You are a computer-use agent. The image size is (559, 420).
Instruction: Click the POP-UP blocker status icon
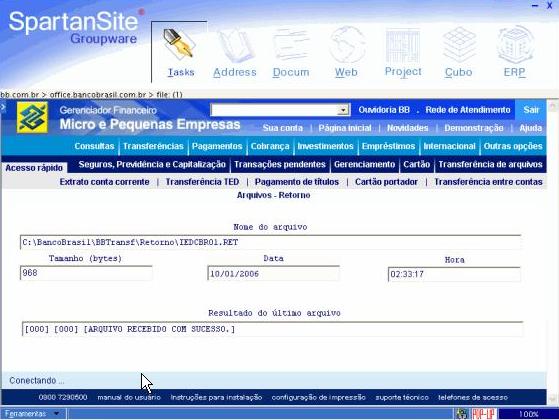[483, 414]
